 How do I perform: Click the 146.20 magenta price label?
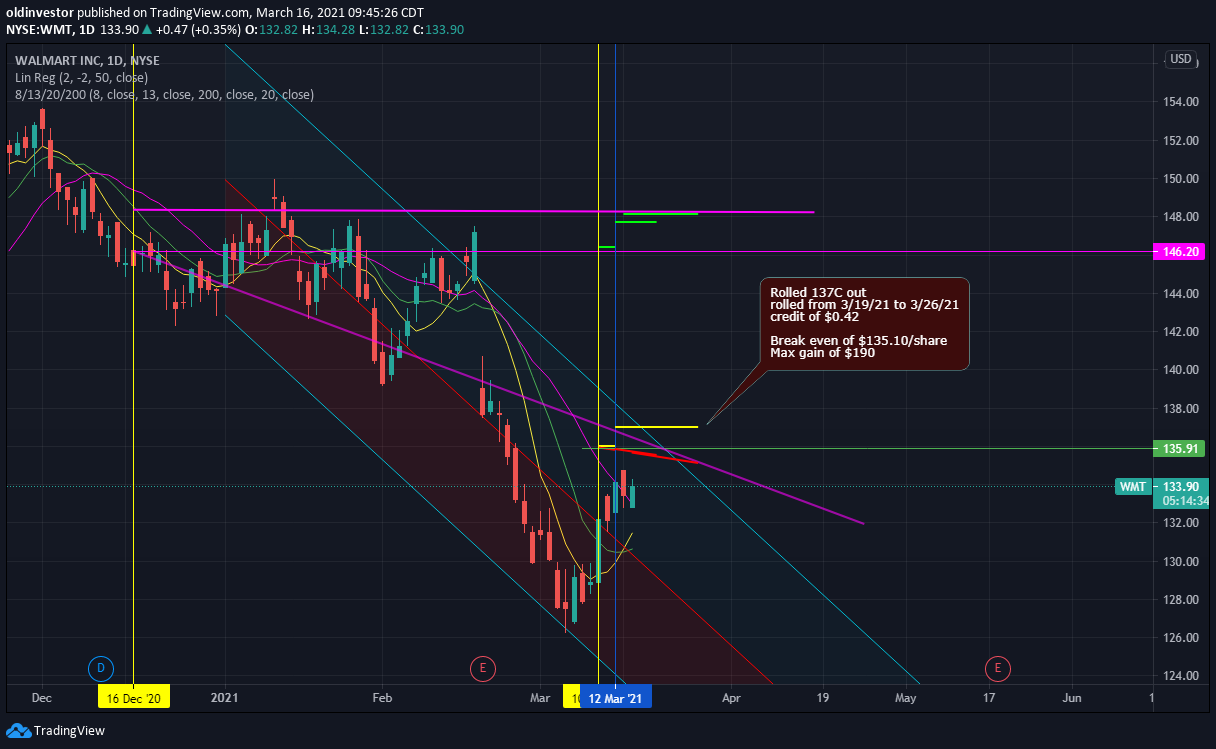[x=1180, y=253]
